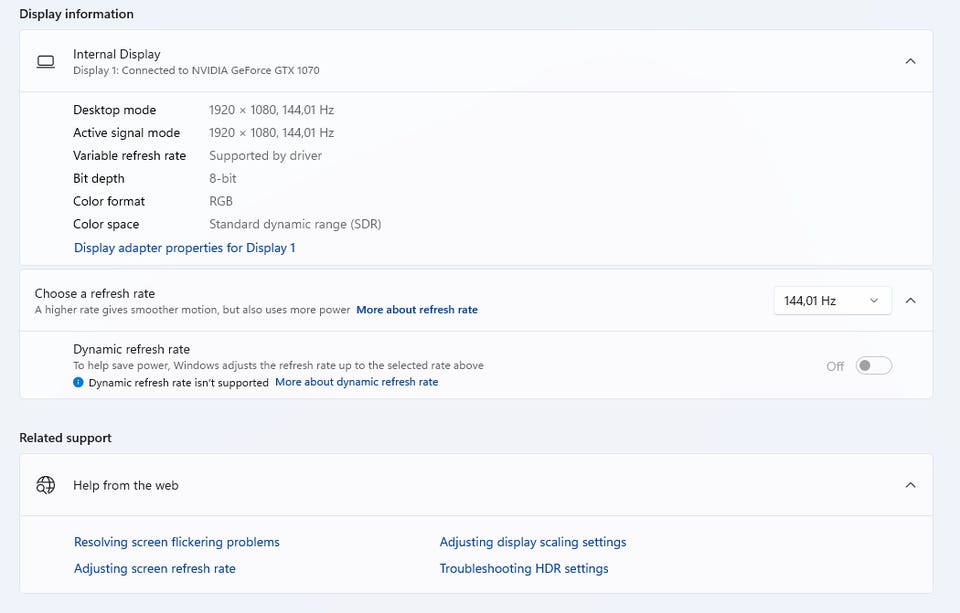Open the More about refresh rate link

(x=417, y=310)
